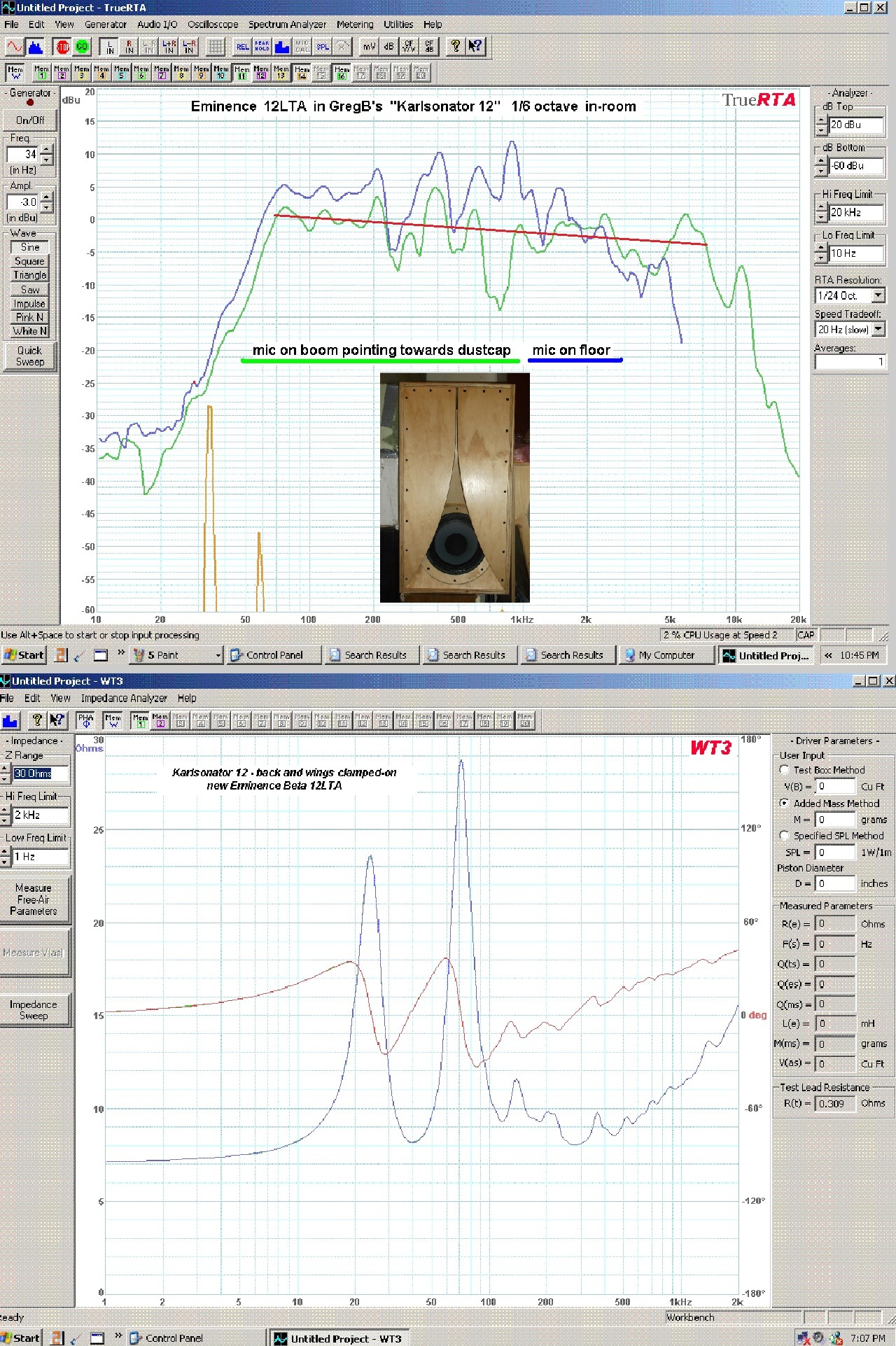Click the Test Lead Resistance R(t) field
The image size is (896, 1346).
click(835, 1103)
